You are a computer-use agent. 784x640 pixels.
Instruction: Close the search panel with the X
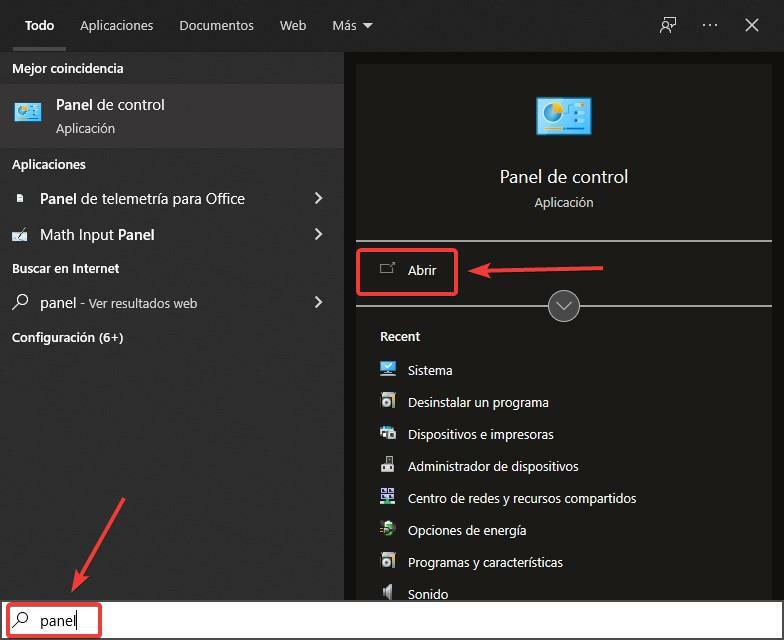(x=752, y=25)
